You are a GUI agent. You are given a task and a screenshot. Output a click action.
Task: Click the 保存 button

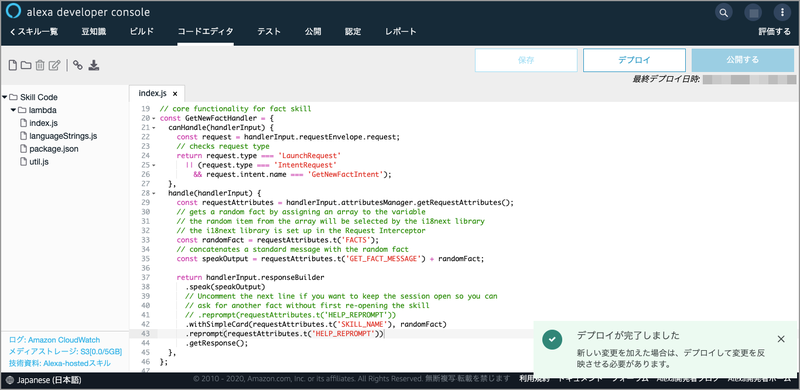tap(526, 60)
